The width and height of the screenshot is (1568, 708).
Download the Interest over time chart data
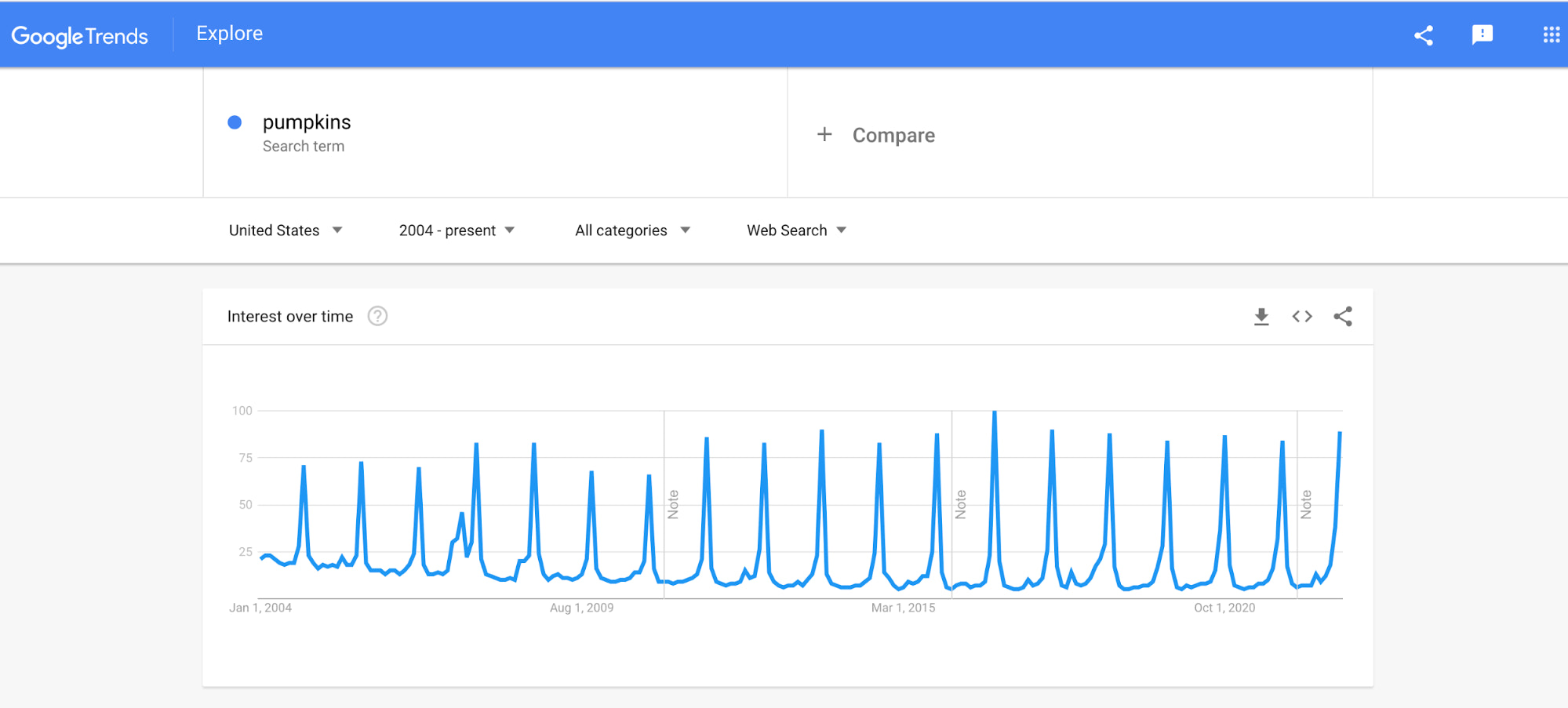click(1261, 317)
